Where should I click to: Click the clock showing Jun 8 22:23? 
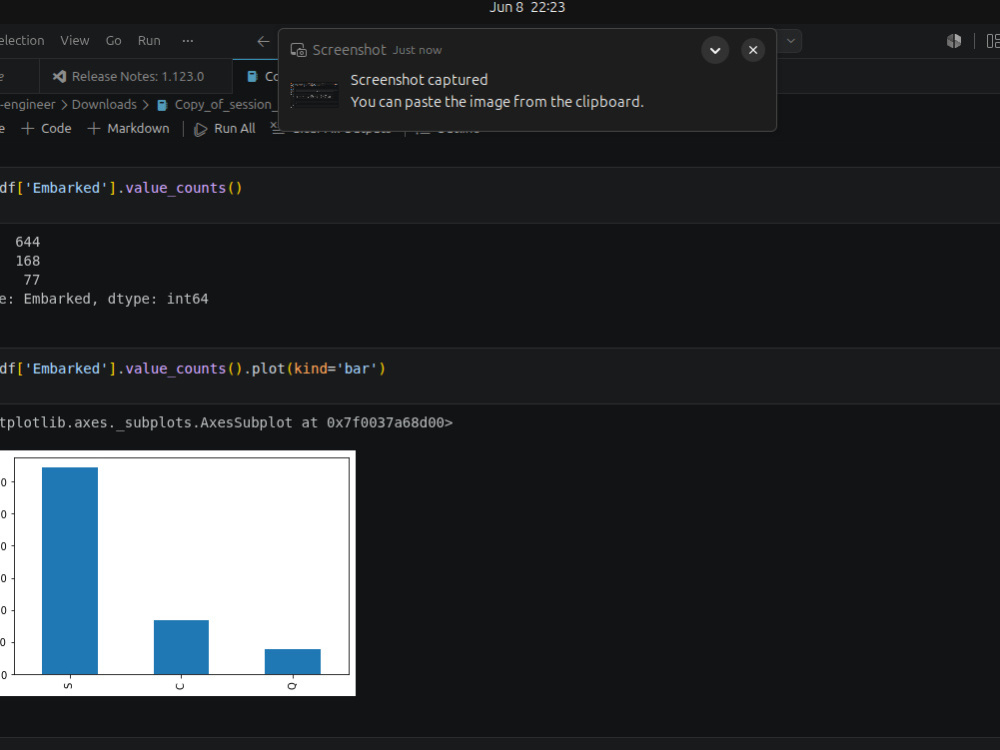(x=527, y=8)
